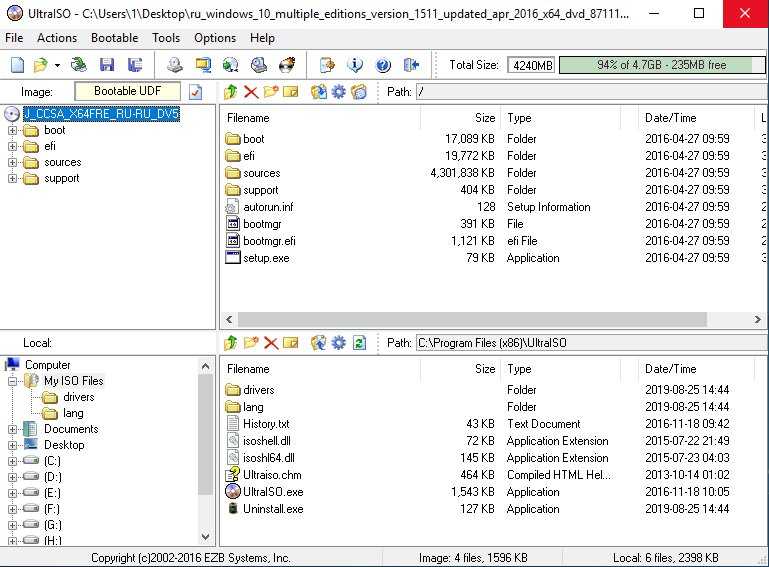Click the Total Size 4240MB box

[532, 65]
